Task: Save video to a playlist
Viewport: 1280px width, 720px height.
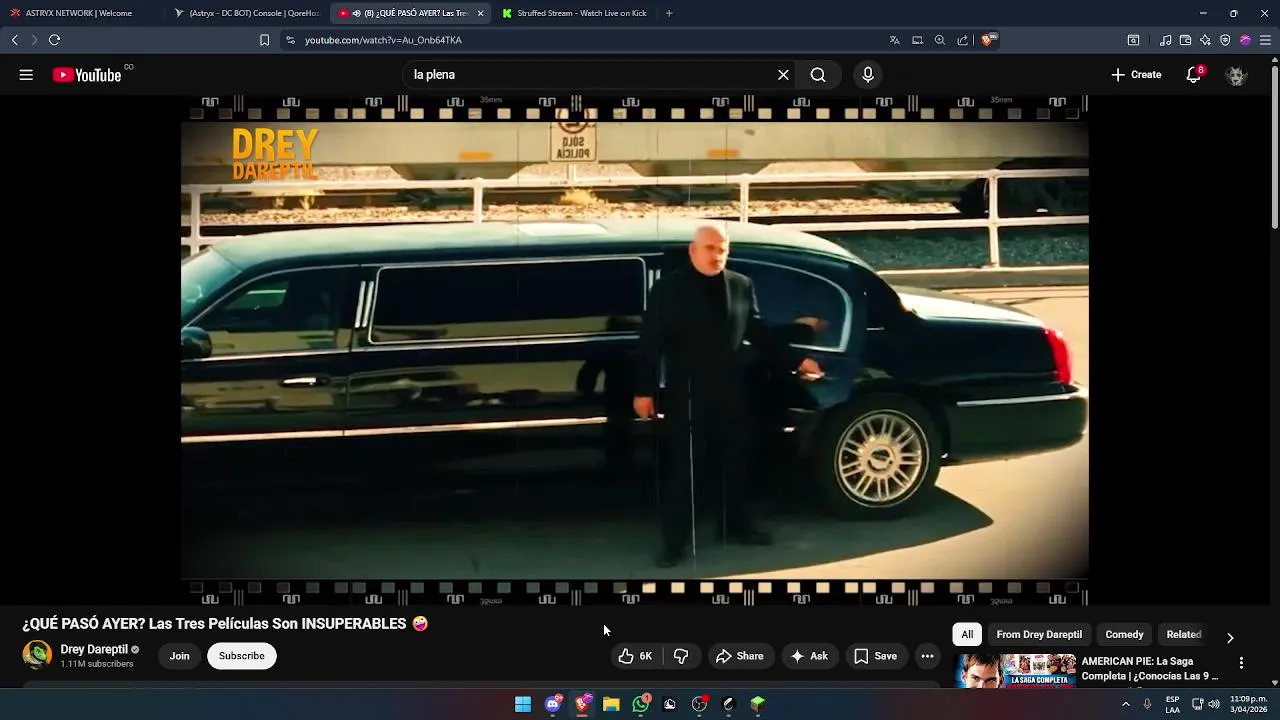Action: tap(876, 656)
